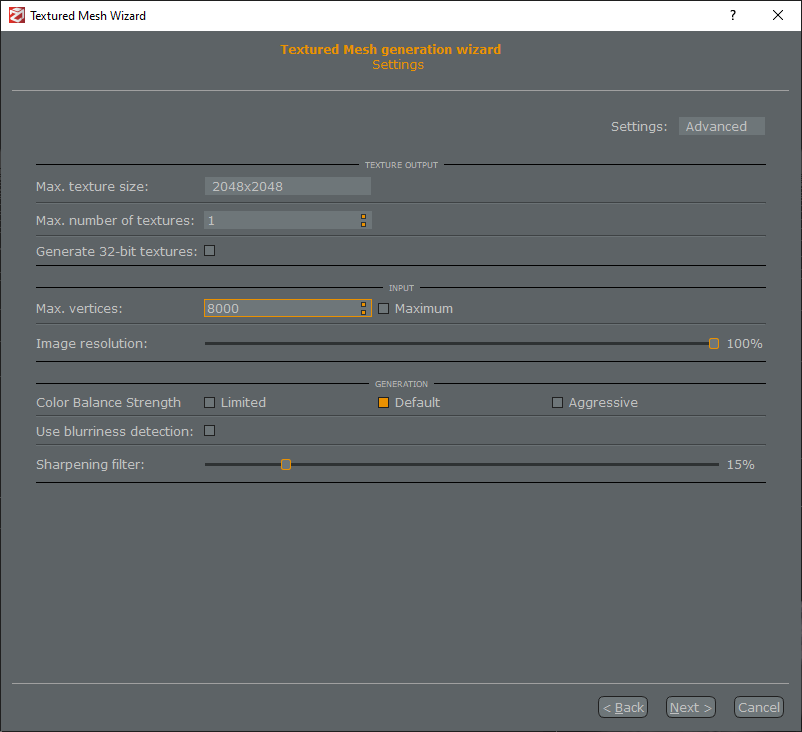Viewport: 802px width, 732px height.
Task: Click the Image resolution slider handle
Action: click(x=714, y=343)
